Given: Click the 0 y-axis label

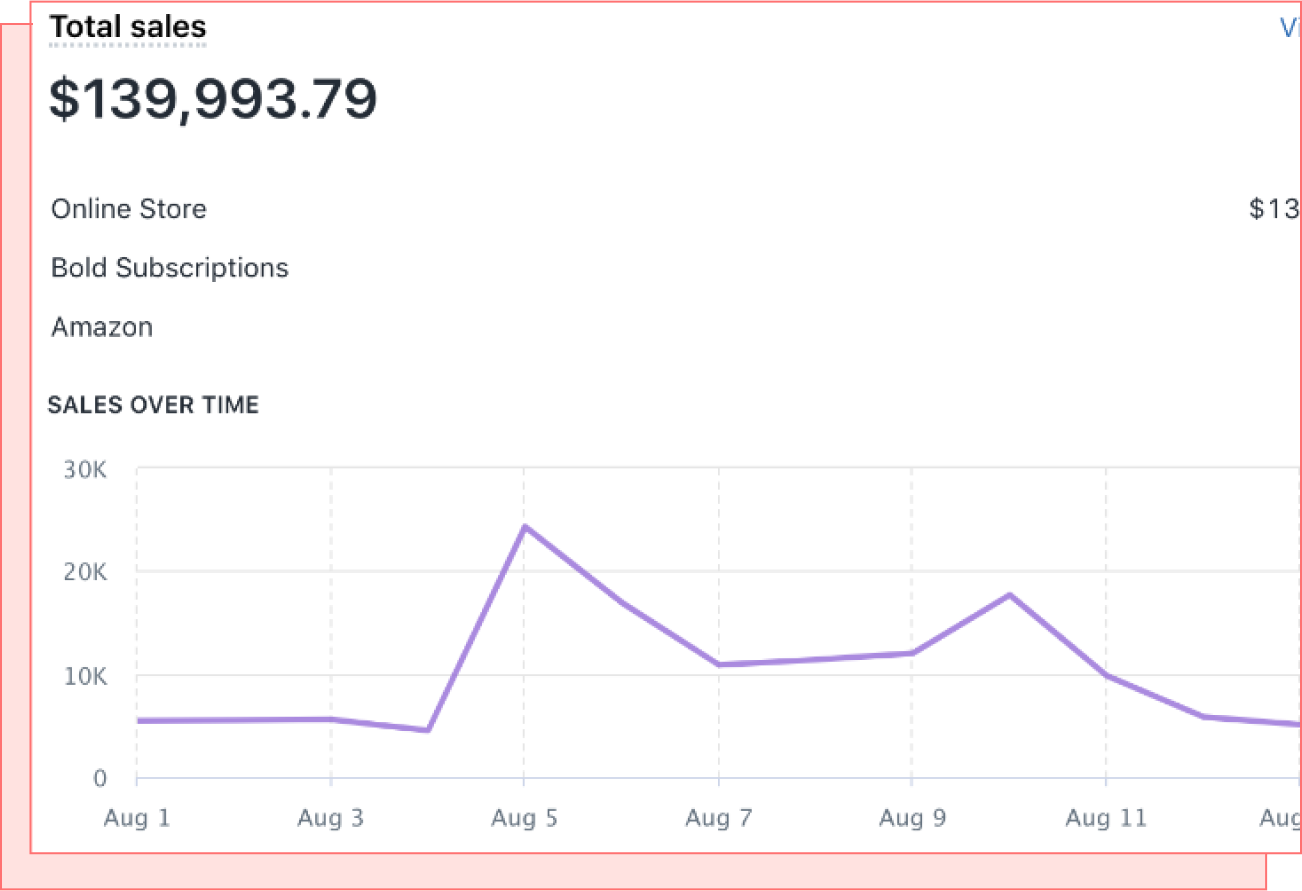Looking at the screenshot, I should 100,779.
